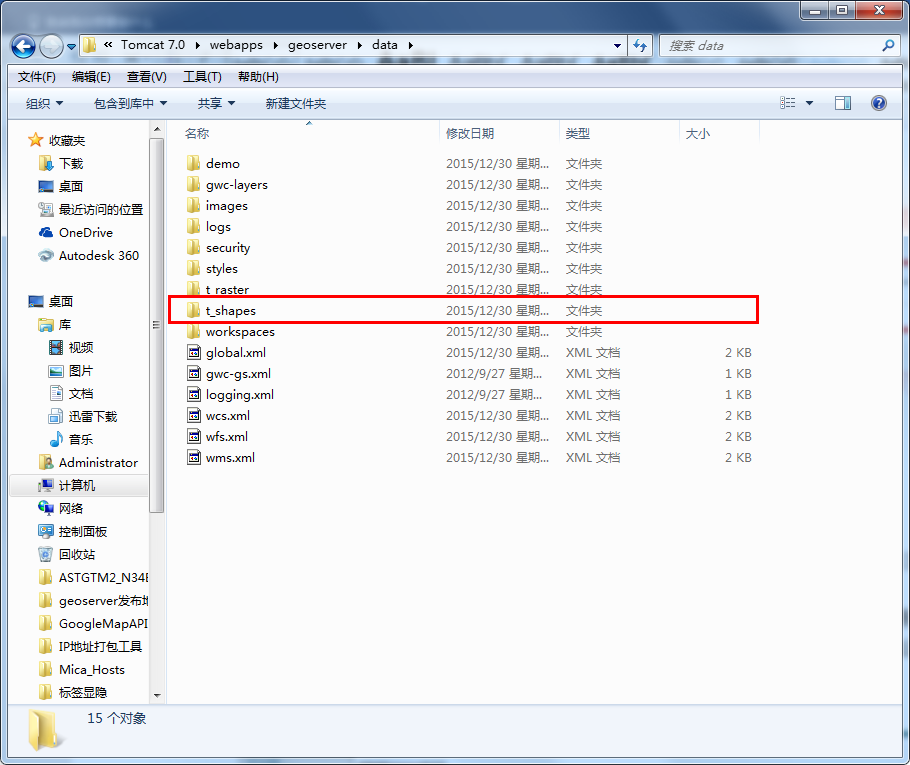The width and height of the screenshot is (910, 765).
Task: Sort by the 修改日期 column header
Action: (470, 133)
